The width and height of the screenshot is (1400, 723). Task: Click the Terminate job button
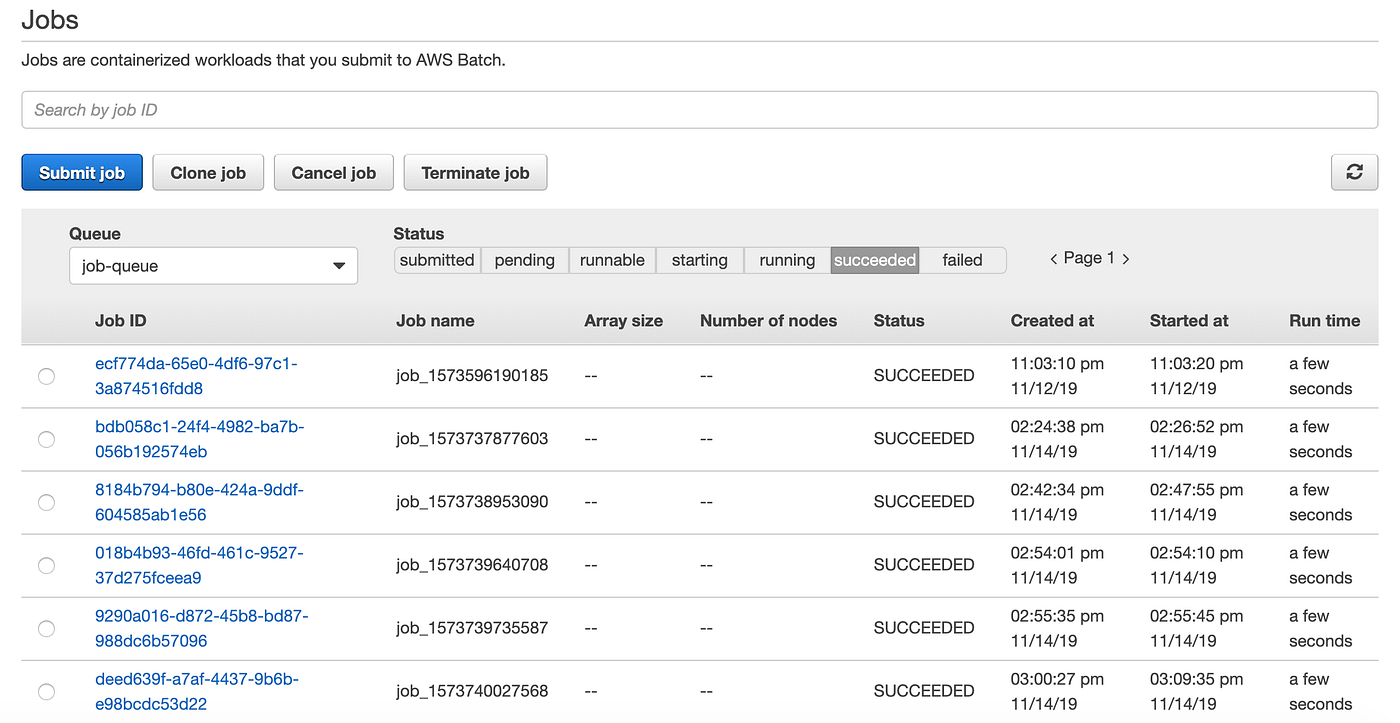(475, 172)
